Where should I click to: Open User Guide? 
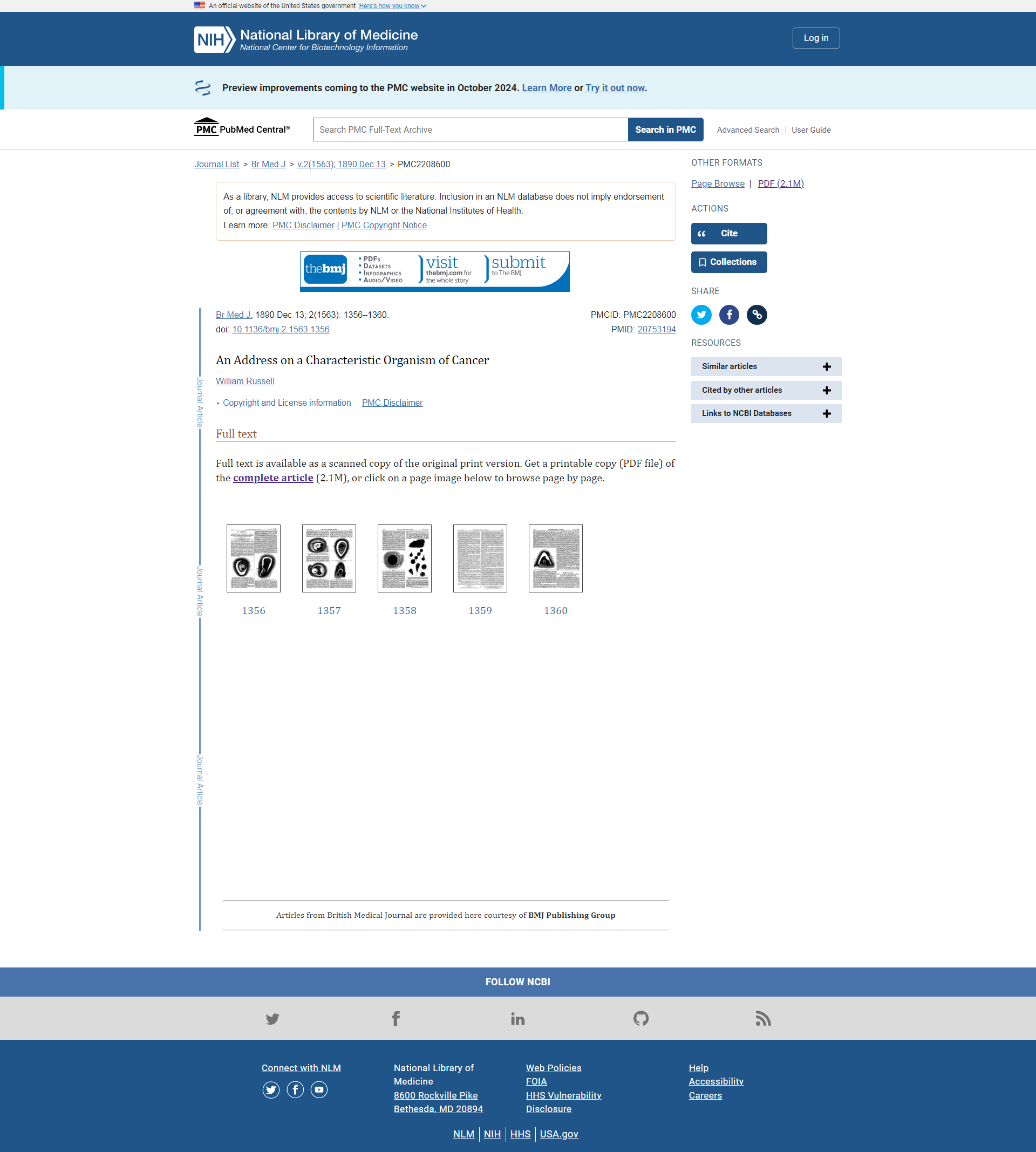click(810, 131)
